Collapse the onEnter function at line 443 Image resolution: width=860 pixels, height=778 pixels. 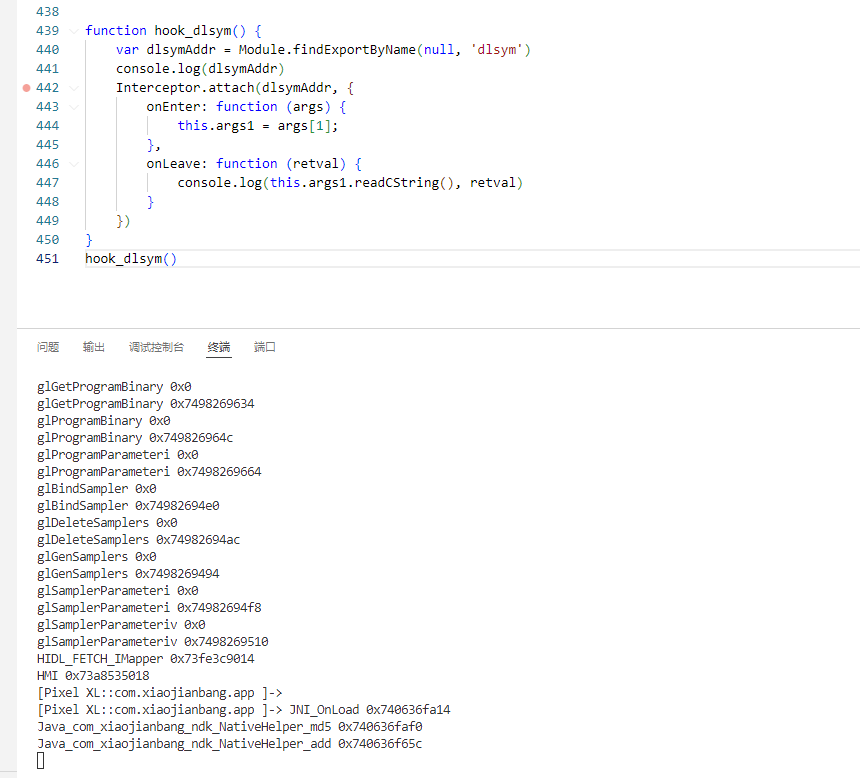[x=74, y=107]
